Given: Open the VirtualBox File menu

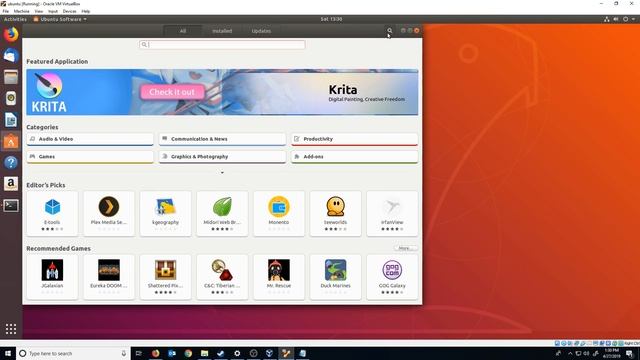Looking at the screenshot, I should point(6,11).
